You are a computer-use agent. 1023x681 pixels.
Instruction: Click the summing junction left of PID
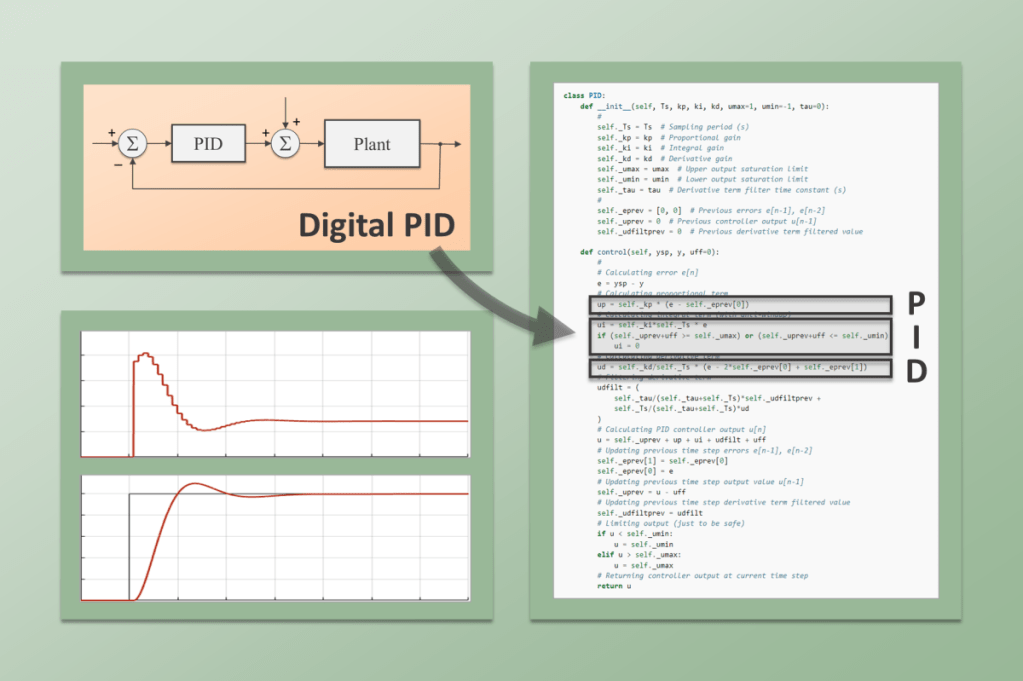132,144
